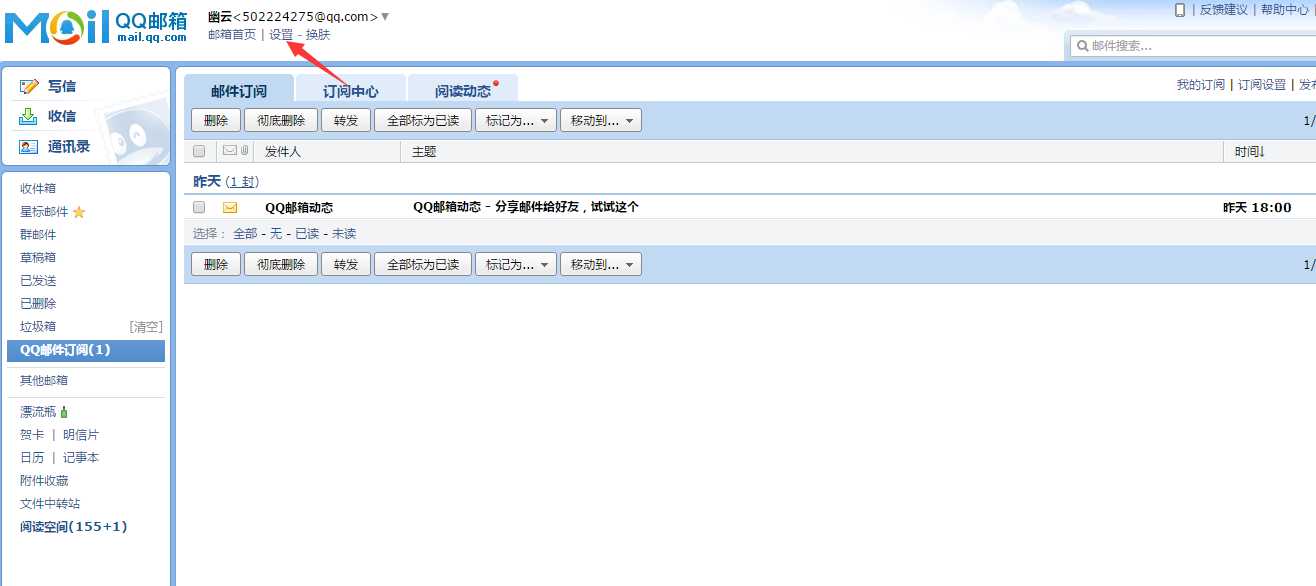Open the top 移动到... dropdown
1316x586 pixels.
pos(601,121)
